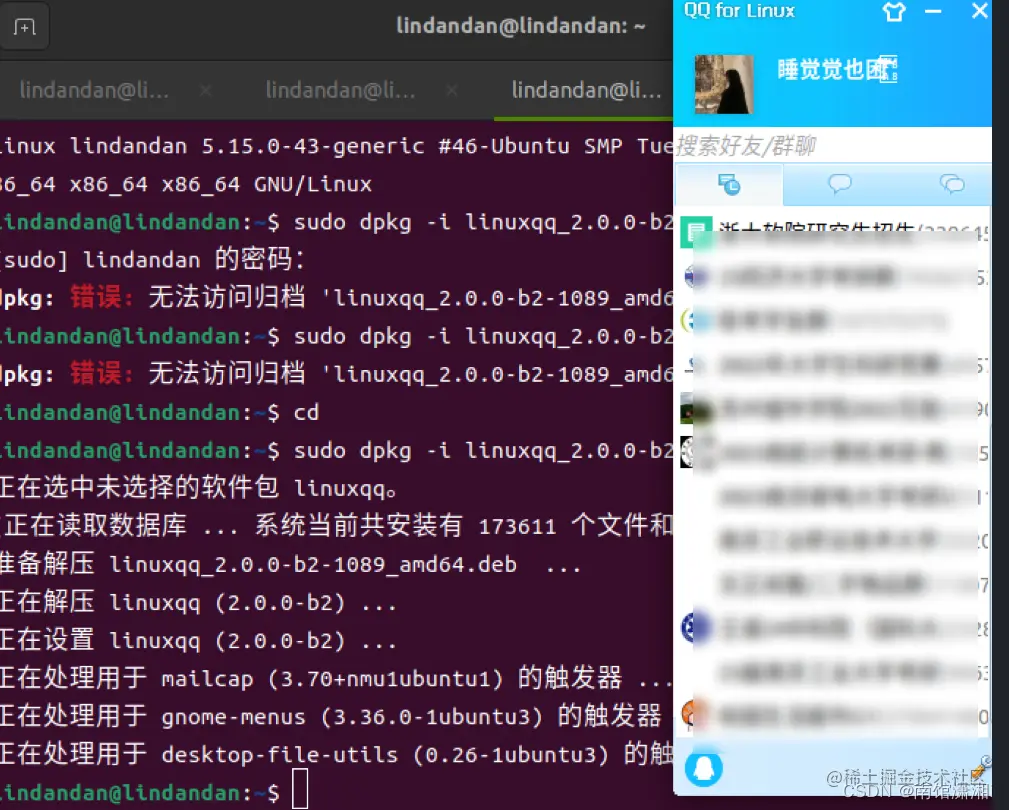Open the QQ profile avatar picture
The width and height of the screenshot is (1009, 810).
coord(724,84)
